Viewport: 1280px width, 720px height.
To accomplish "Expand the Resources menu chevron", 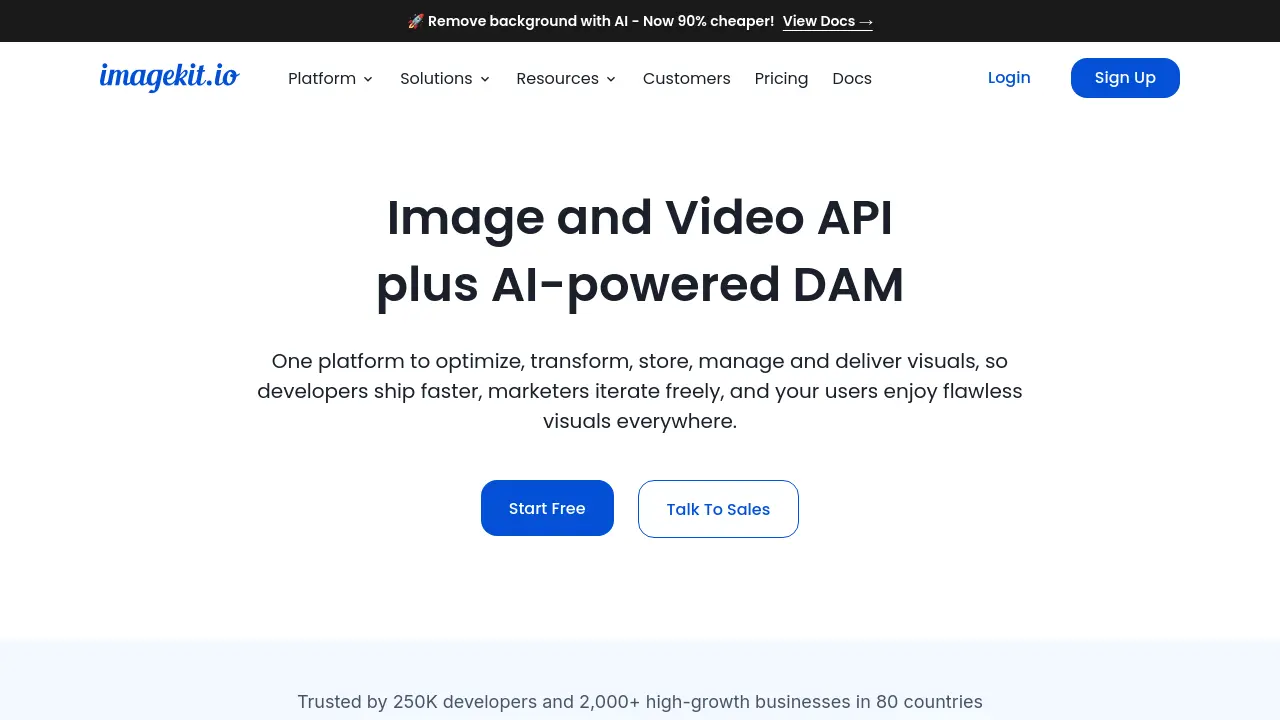I will [610, 79].
